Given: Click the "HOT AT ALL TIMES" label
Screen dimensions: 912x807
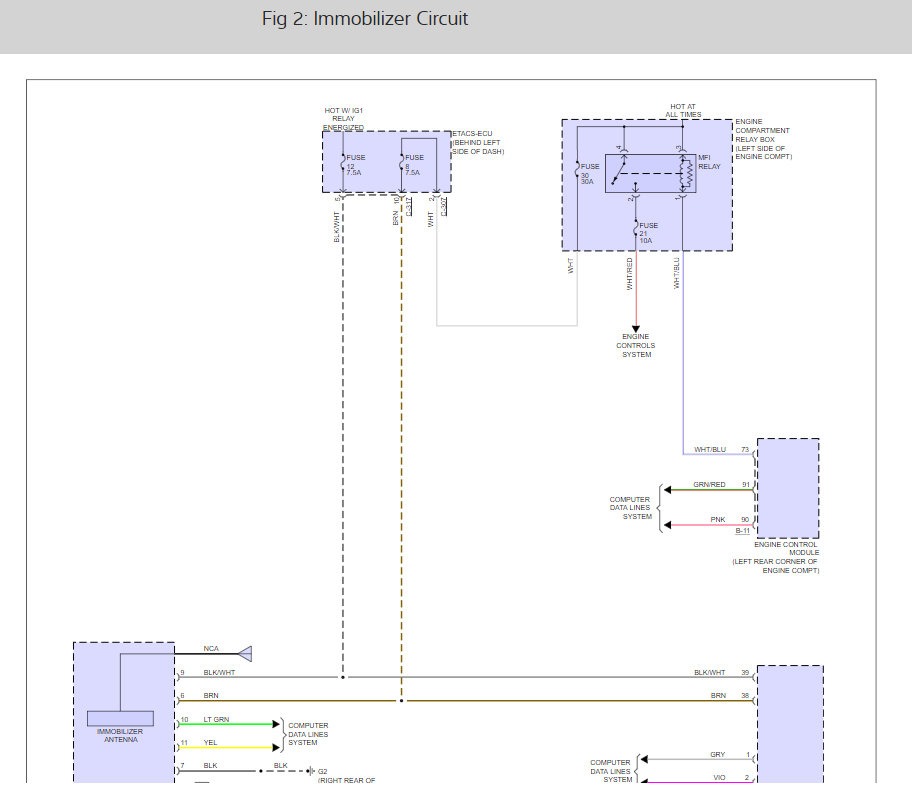Looking at the screenshot, I should [x=683, y=111].
